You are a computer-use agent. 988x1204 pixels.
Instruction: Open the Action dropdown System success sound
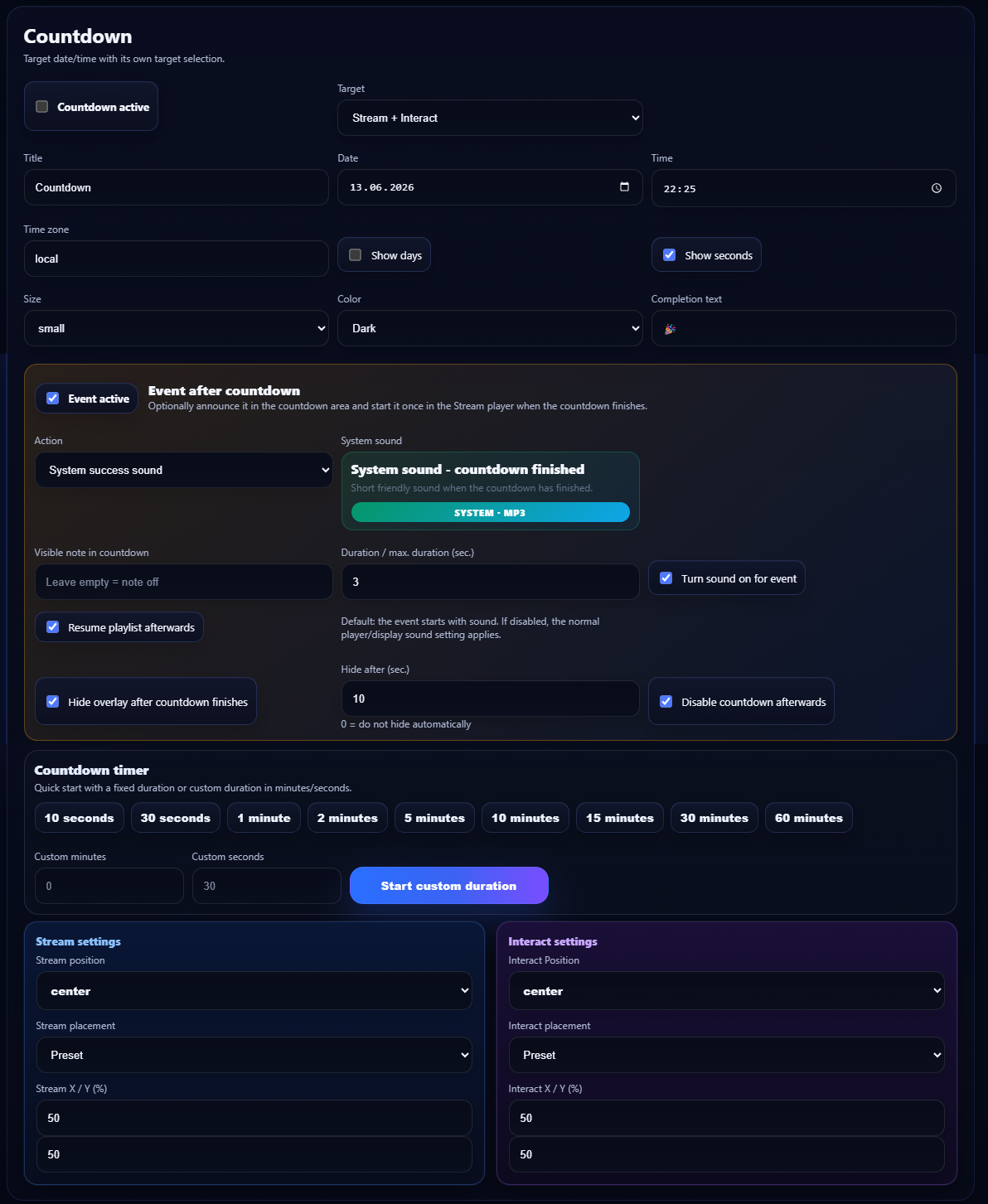183,470
